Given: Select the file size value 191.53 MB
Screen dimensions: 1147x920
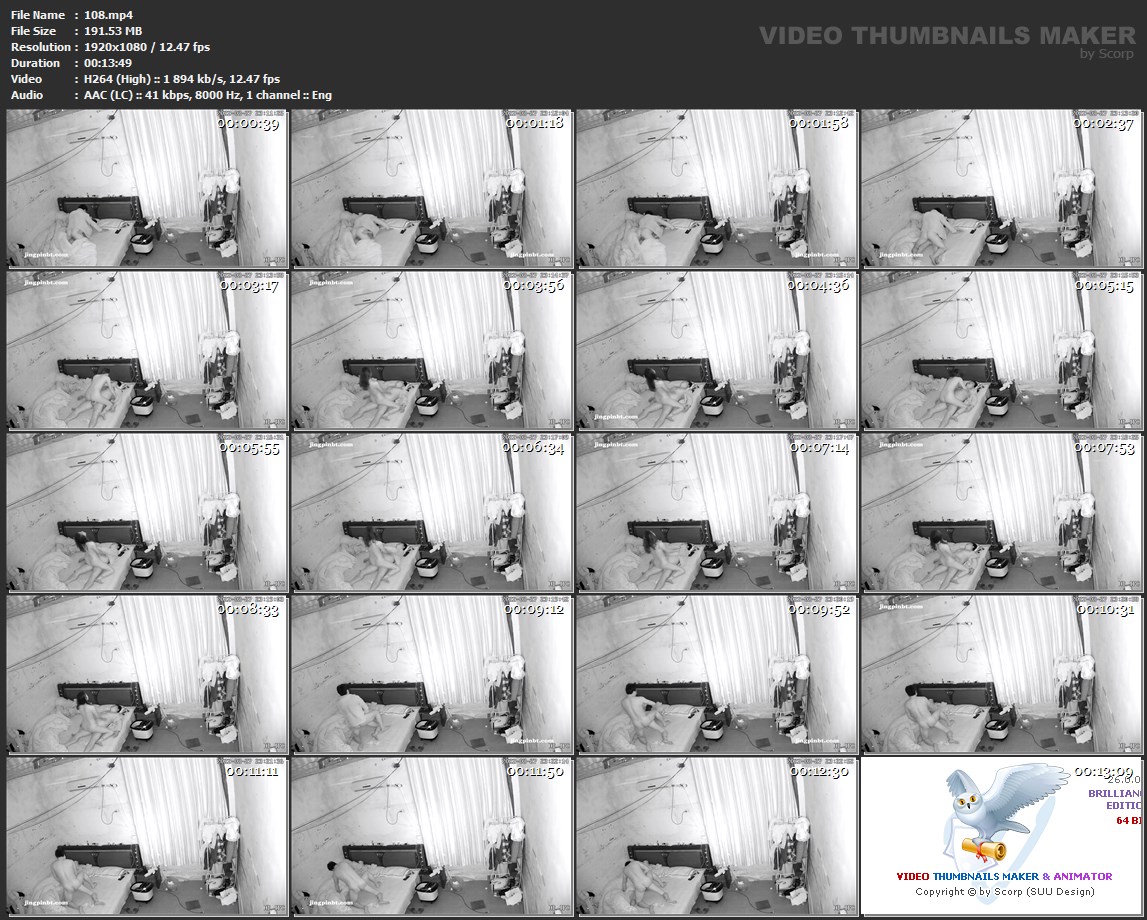Looking at the screenshot, I should [113, 31].
